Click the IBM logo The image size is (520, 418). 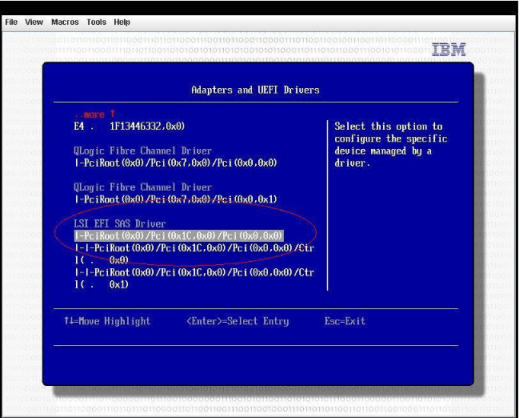pyautogui.click(x=449, y=50)
